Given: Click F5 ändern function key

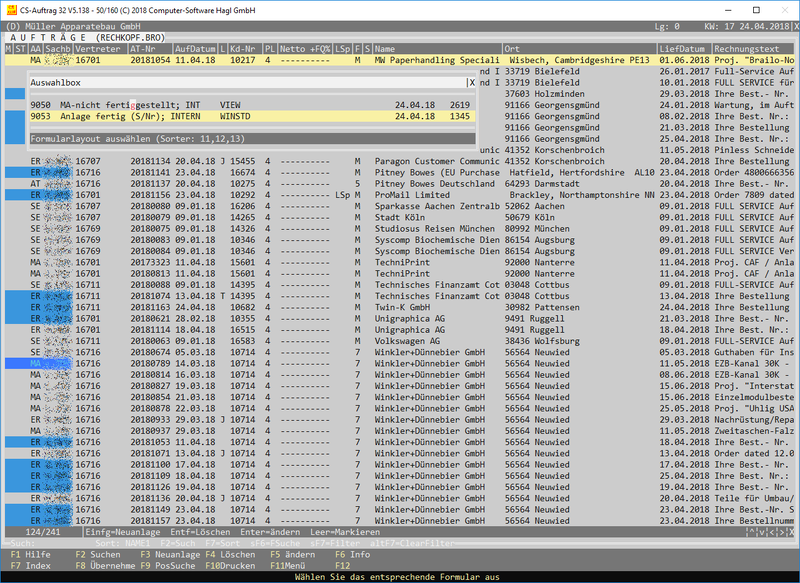Looking at the screenshot, I should pyautogui.click(x=290, y=554).
